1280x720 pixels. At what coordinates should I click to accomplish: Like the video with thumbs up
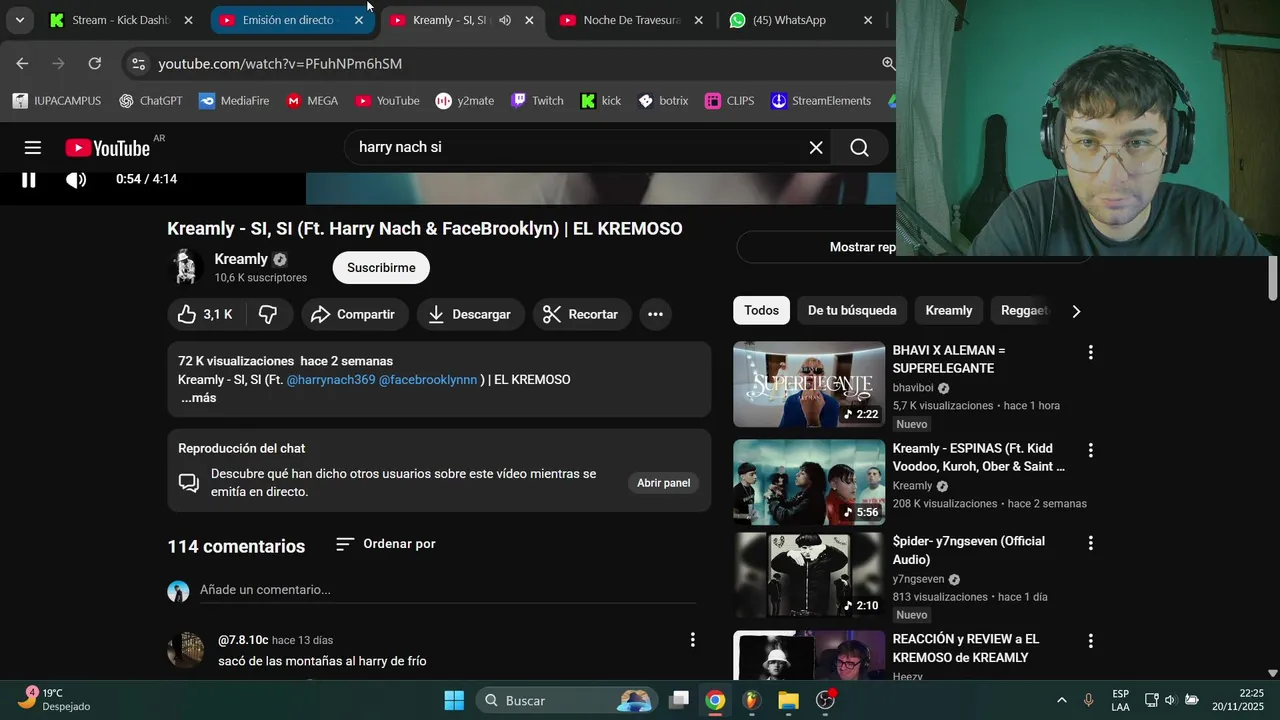pos(207,314)
